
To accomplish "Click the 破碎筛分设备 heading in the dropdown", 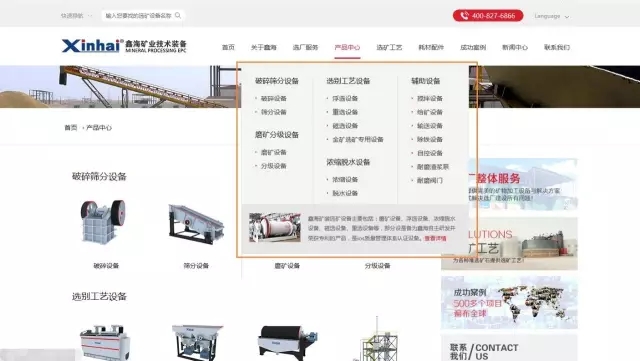I will click(x=277, y=81).
